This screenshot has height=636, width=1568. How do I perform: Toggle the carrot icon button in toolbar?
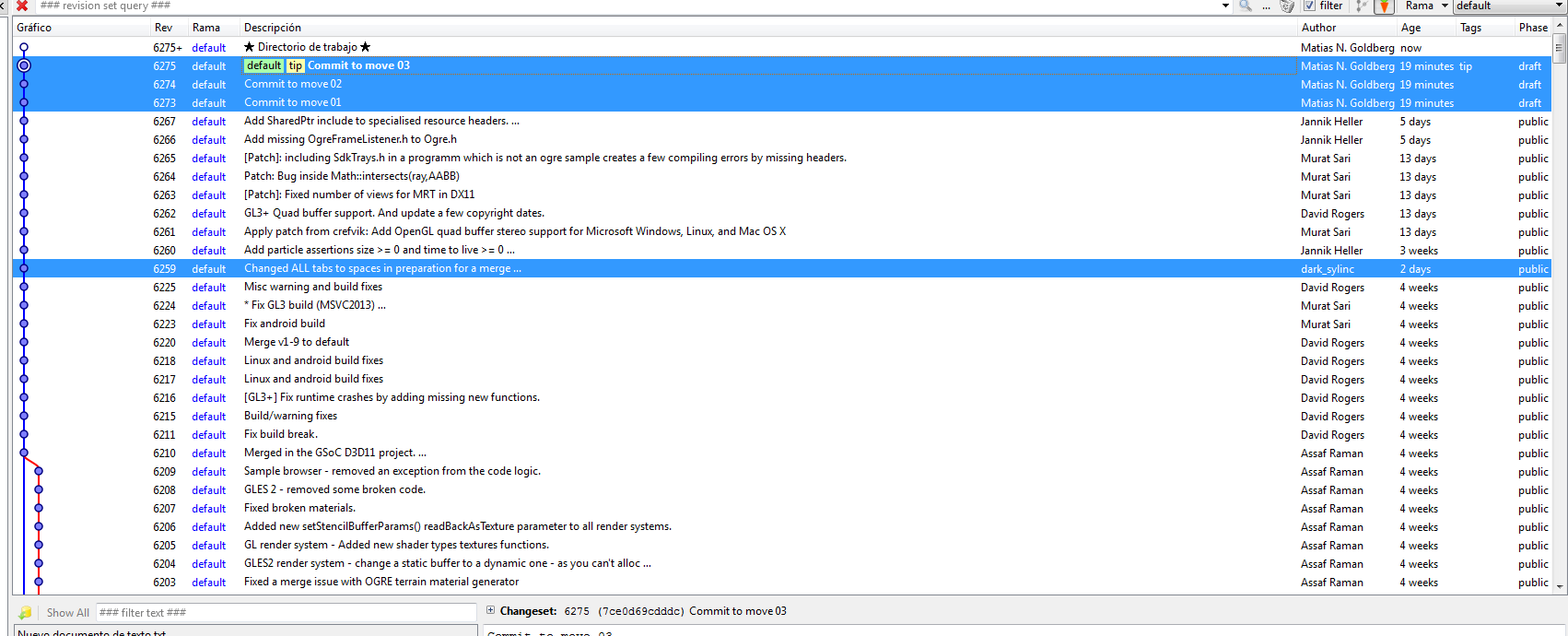click(1384, 6)
